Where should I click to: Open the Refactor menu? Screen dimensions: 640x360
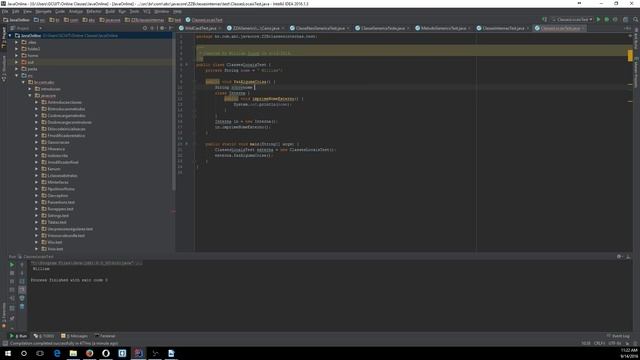tap(94, 11)
